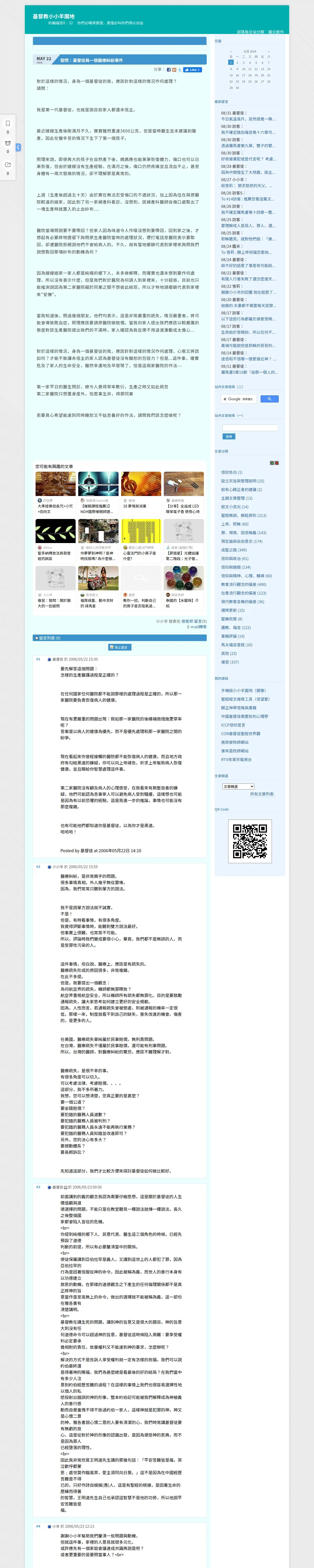Click the Google custom search input field
The height and width of the screenshot is (1568, 314).
(x=239, y=399)
